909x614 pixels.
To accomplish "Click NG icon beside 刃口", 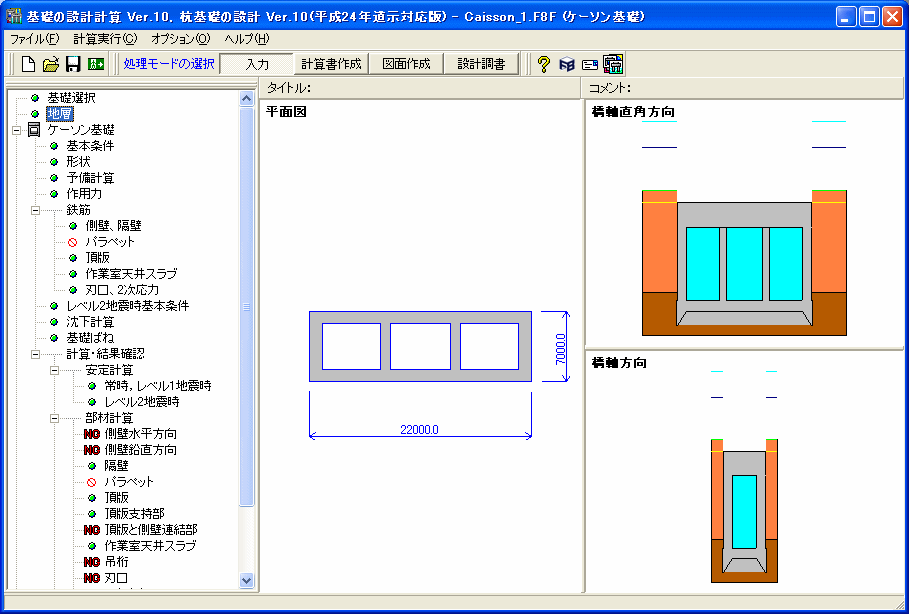I will (92, 578).
